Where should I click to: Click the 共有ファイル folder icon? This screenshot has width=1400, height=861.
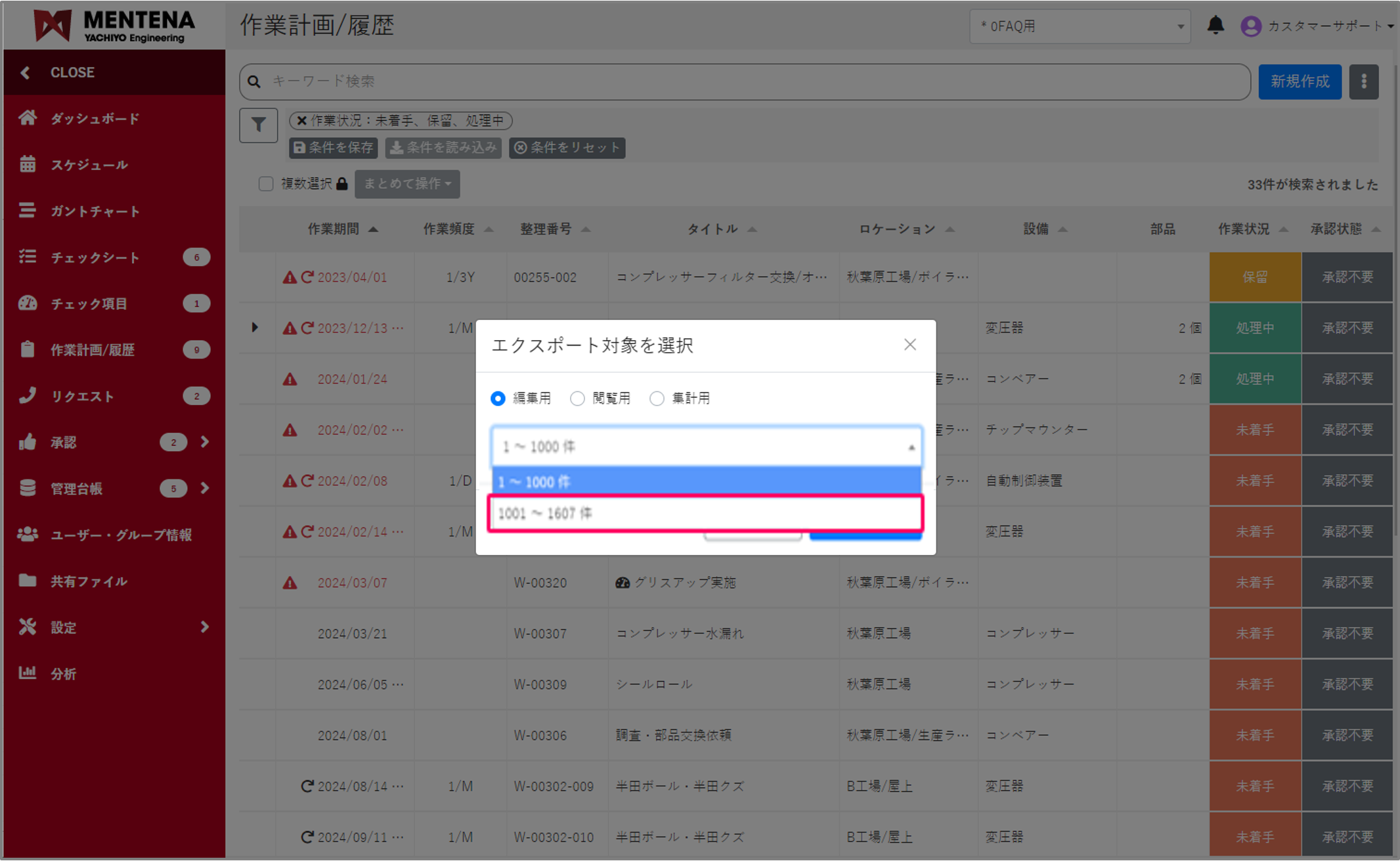pyautogui.click(x=28, y=581)
